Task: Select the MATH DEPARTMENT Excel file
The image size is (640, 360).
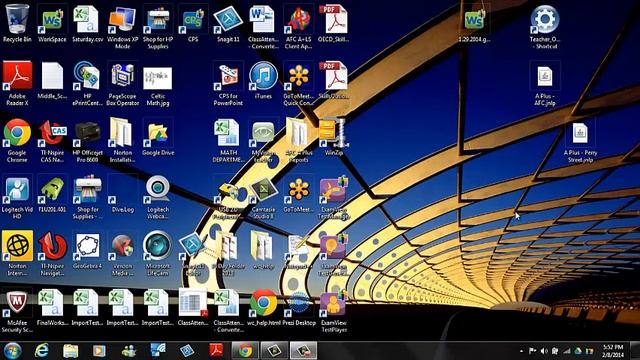Action: click(228, 140)
